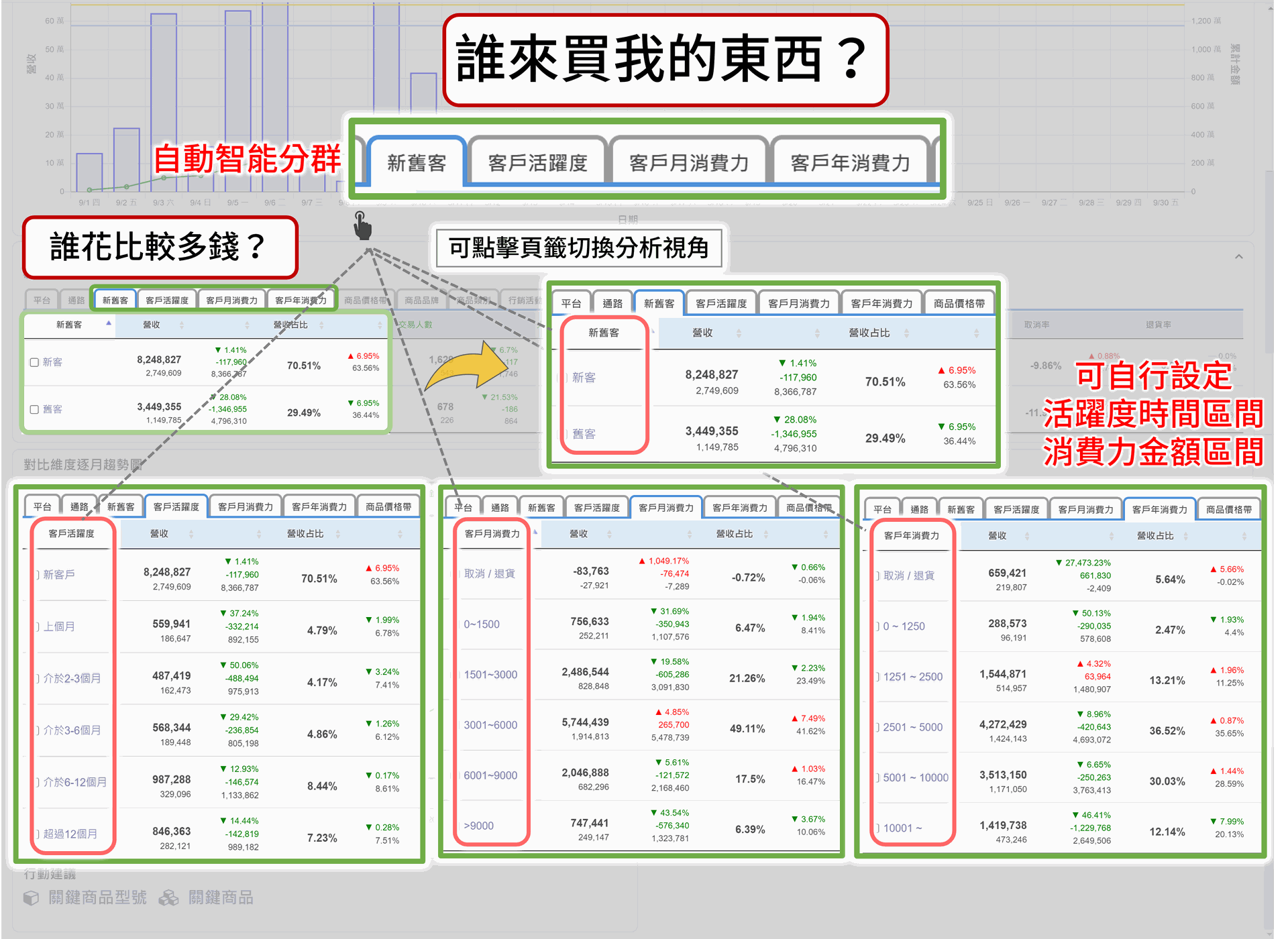Sort 營收 column in the 客戶月消費力 table

pyautogui.click(x=609, y=534)
